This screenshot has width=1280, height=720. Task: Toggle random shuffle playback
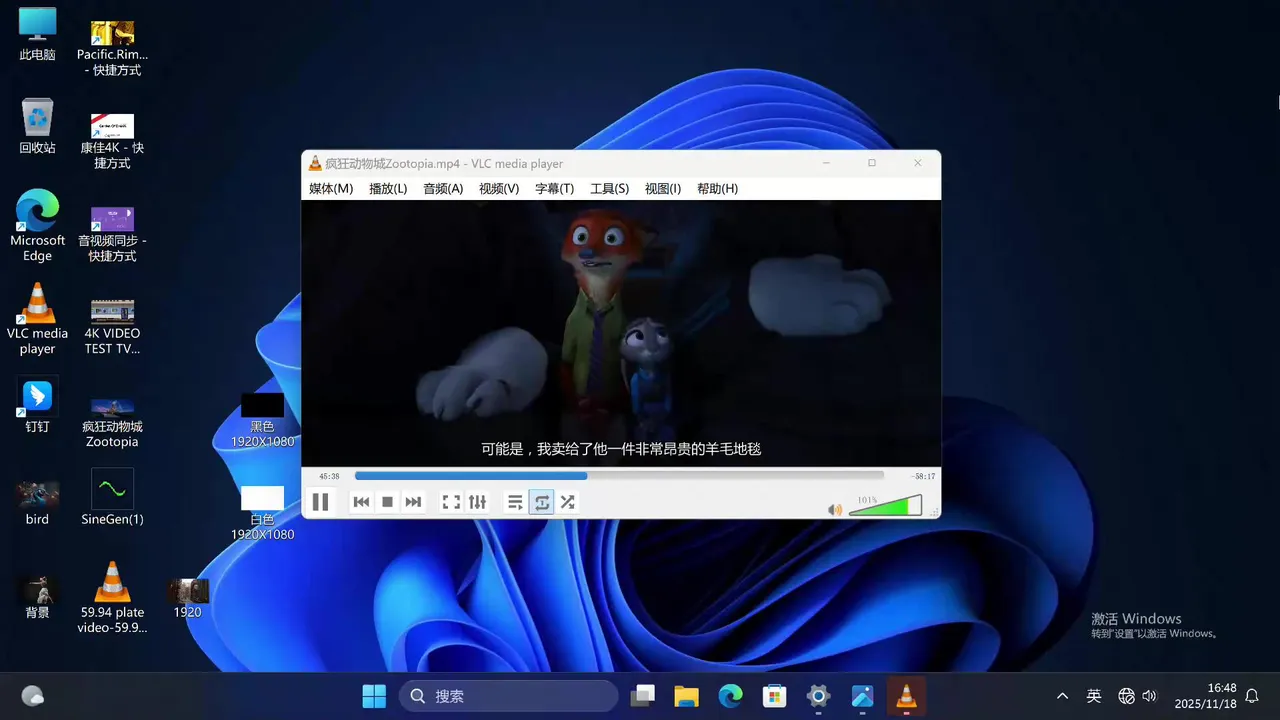[x=567, y=502]
